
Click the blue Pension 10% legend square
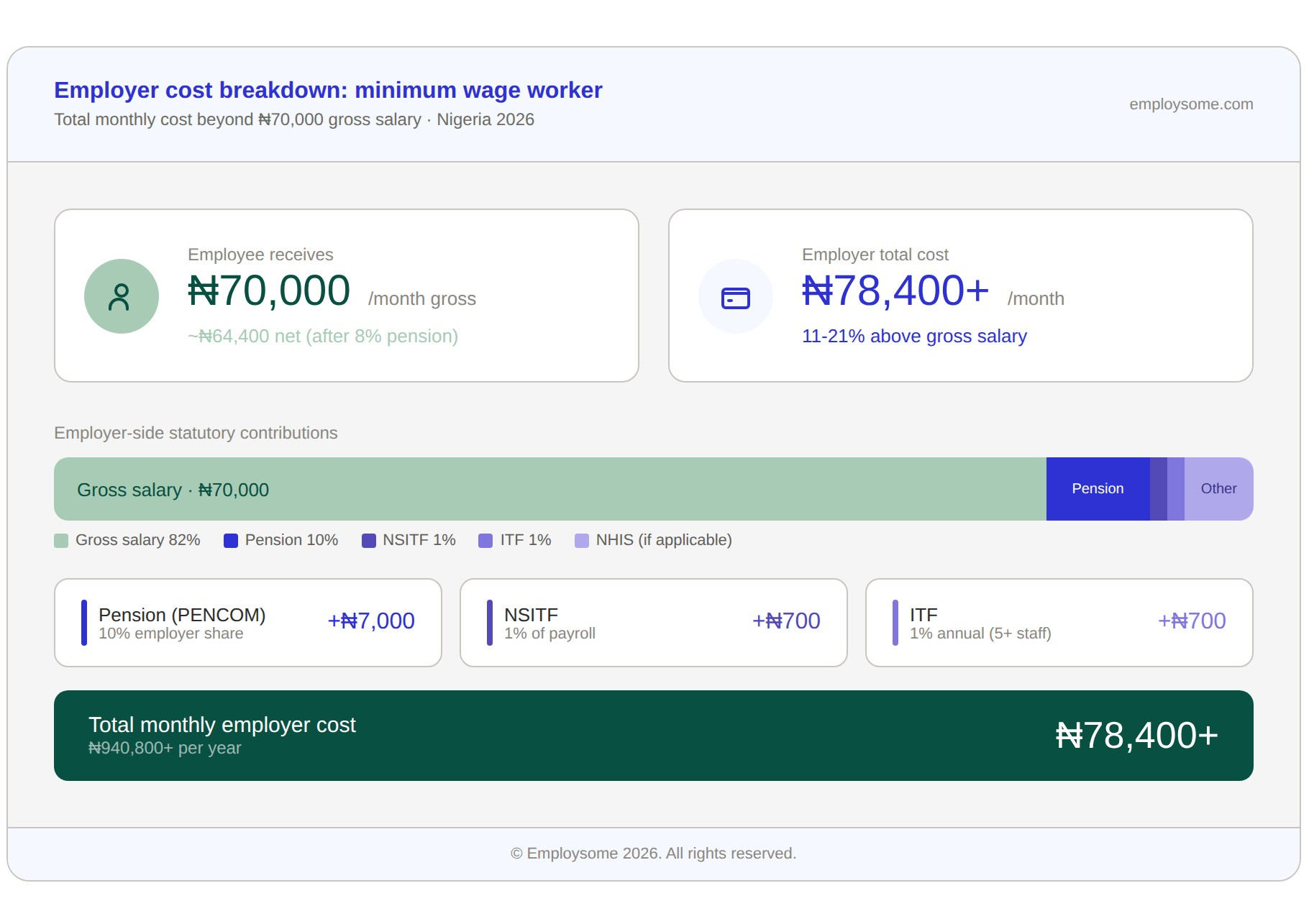click(x=230, y=540)
